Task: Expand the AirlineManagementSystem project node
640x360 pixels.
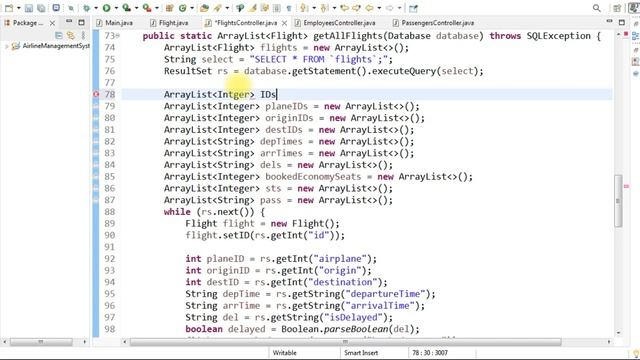Action: pyautogui.click(x=6, y=47)
